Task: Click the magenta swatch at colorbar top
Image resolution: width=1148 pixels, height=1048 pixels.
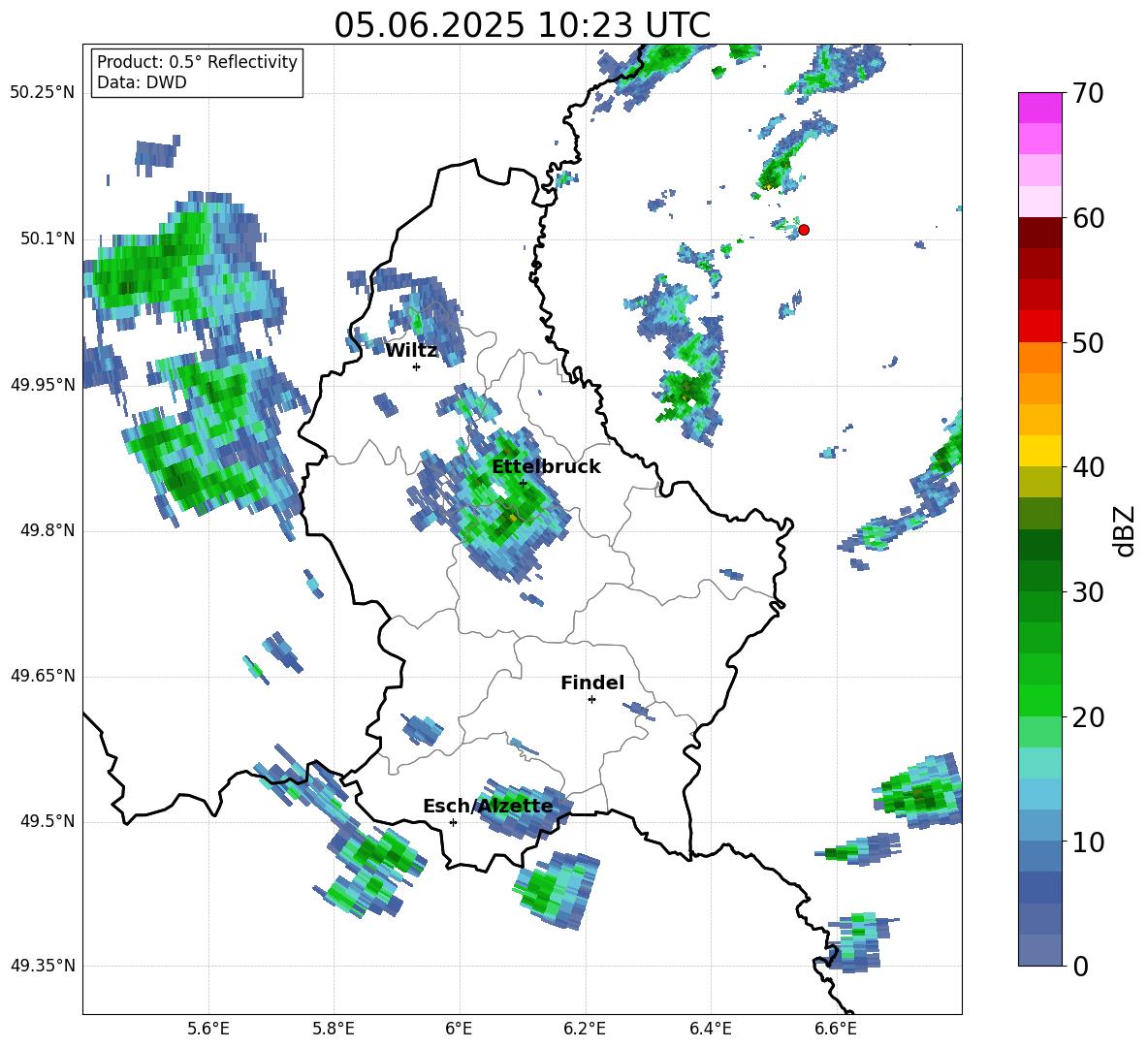Action: 1039,109
